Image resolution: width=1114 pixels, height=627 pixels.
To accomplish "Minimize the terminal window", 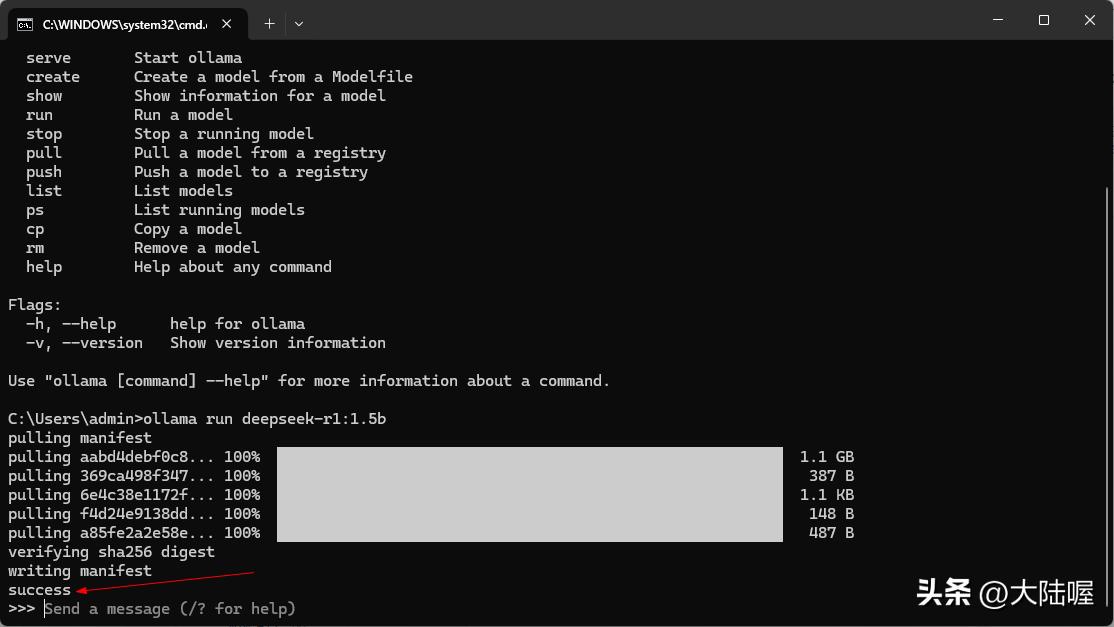I will (x=998, y=20).
